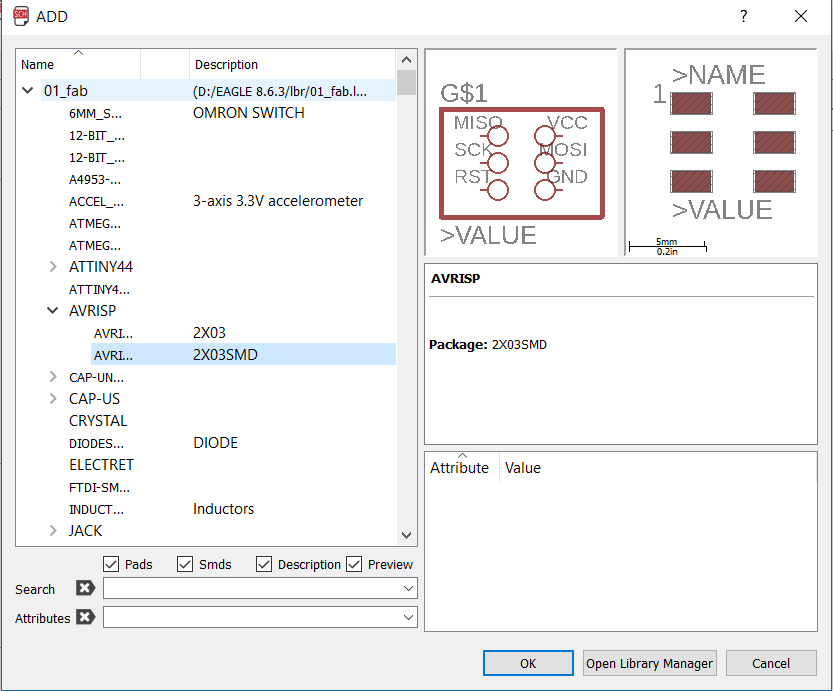Click the scroll up arrow of the device list
The image size is (833, 691).
click(x=406, y=59)
